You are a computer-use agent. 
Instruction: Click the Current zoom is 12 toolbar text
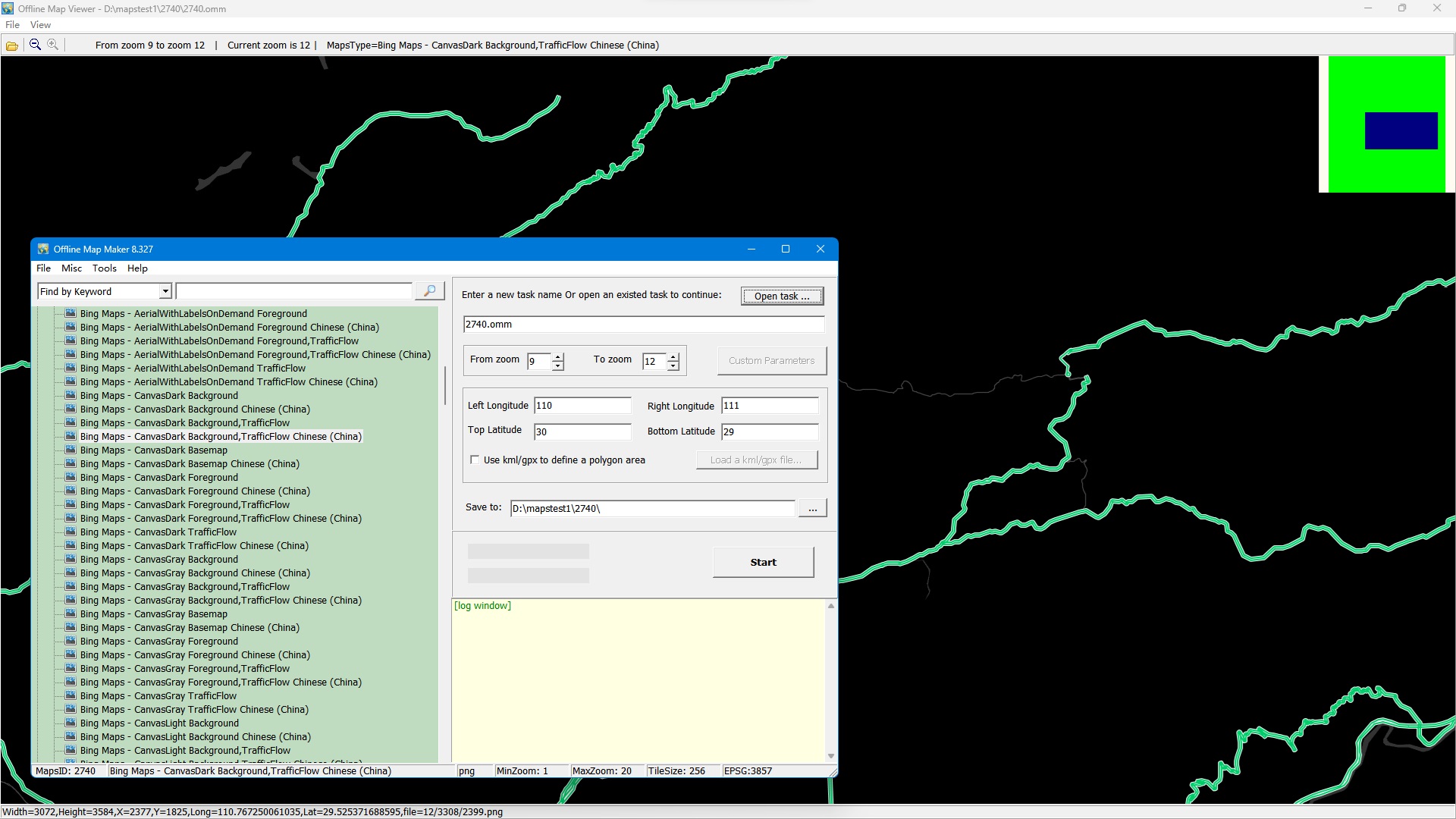[x=268, y=45]
